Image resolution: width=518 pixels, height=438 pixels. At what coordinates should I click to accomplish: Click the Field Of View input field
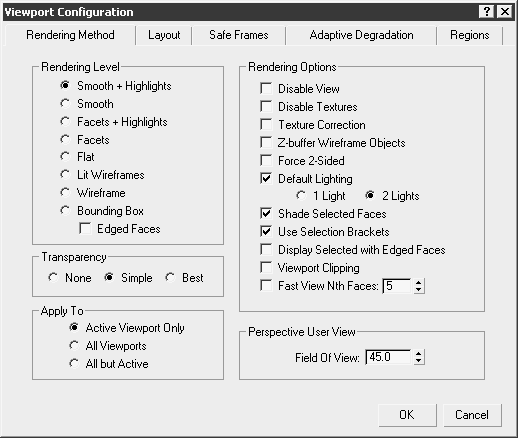pos(388,357)
